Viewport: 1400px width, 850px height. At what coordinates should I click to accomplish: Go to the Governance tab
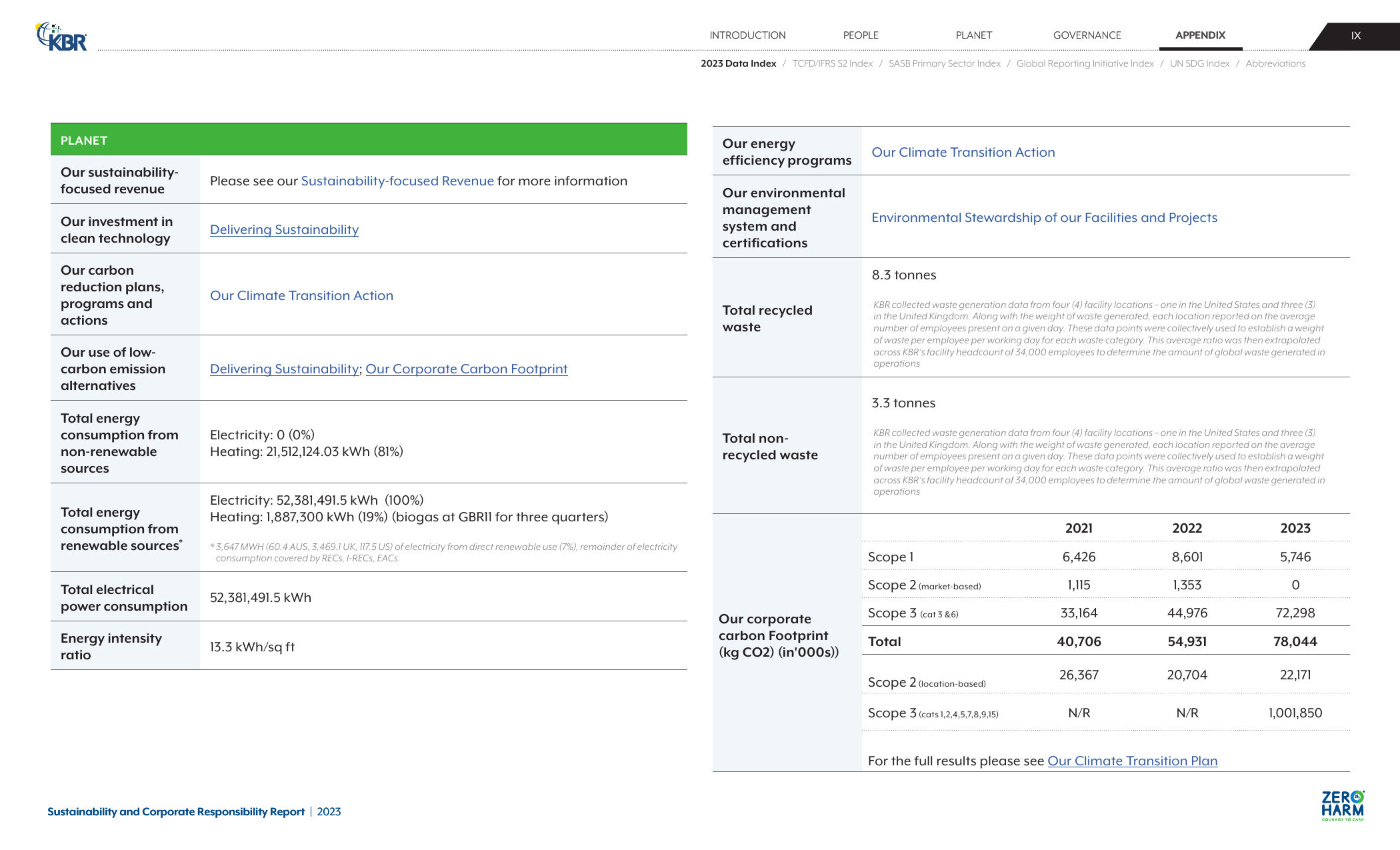(x=1087, y=35)
